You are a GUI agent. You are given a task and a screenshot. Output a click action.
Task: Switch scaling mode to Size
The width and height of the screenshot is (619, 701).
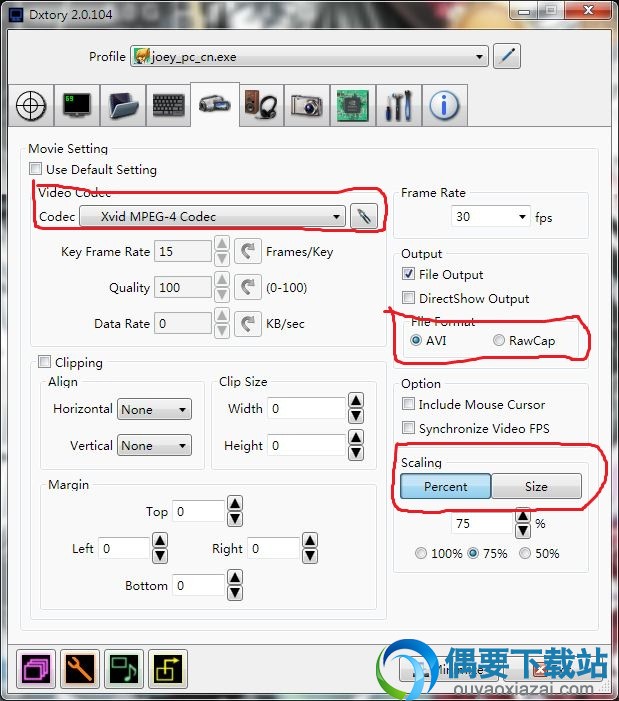[536, 486]
